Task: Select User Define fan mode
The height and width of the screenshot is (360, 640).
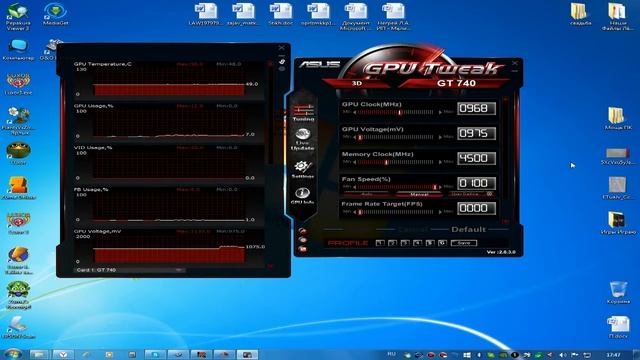Action: click(465, 194)
